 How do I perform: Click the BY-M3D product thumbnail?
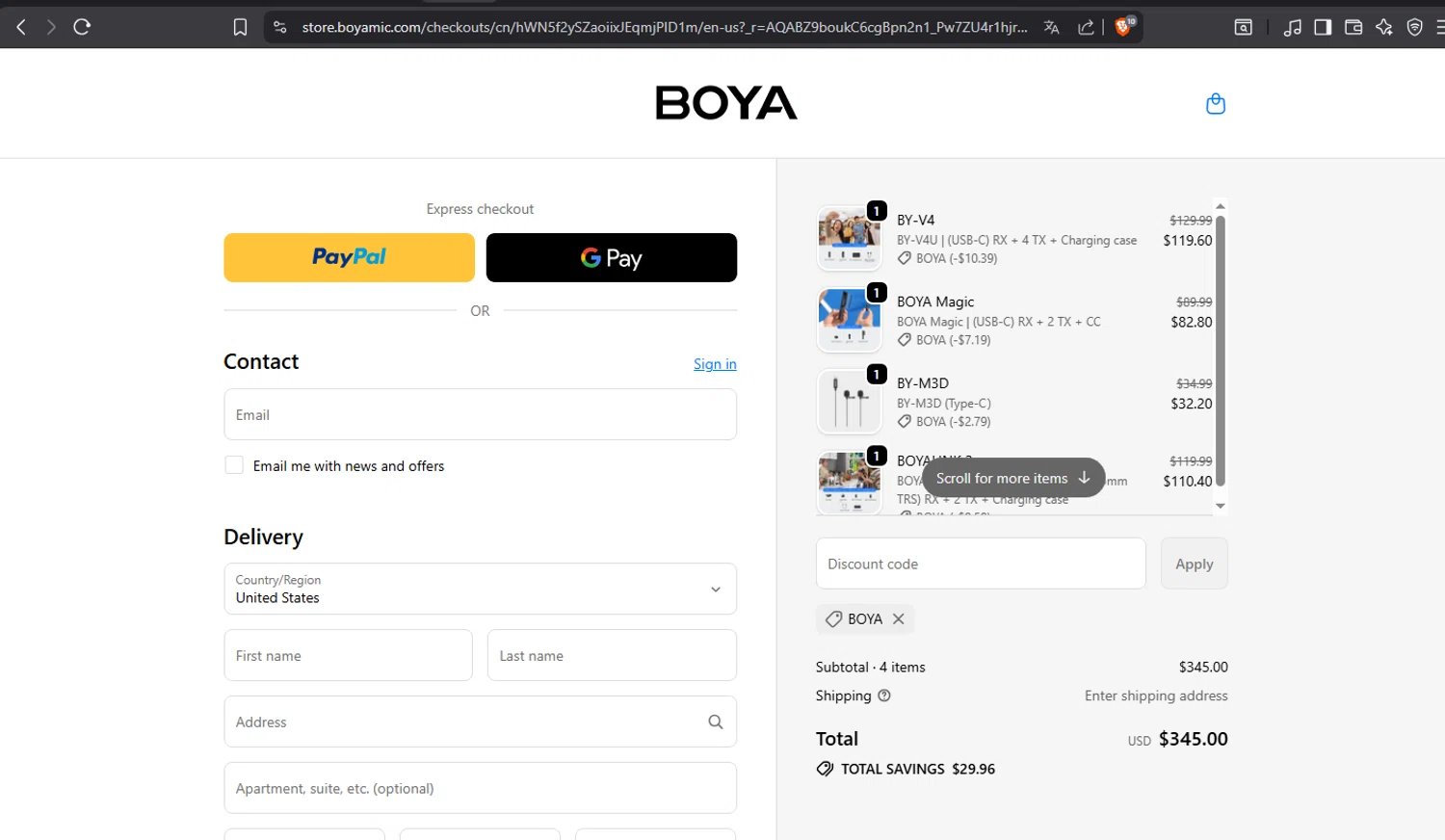[x=849, y=402]
